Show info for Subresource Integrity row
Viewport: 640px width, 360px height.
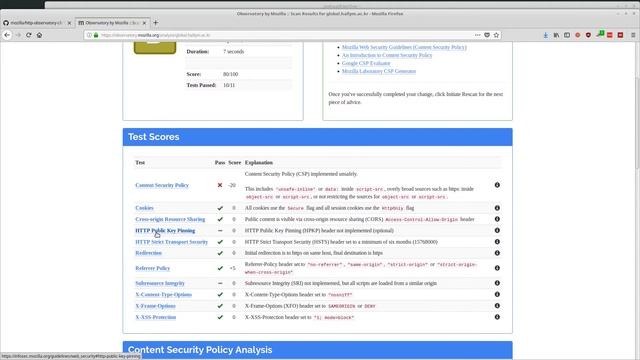497,283
